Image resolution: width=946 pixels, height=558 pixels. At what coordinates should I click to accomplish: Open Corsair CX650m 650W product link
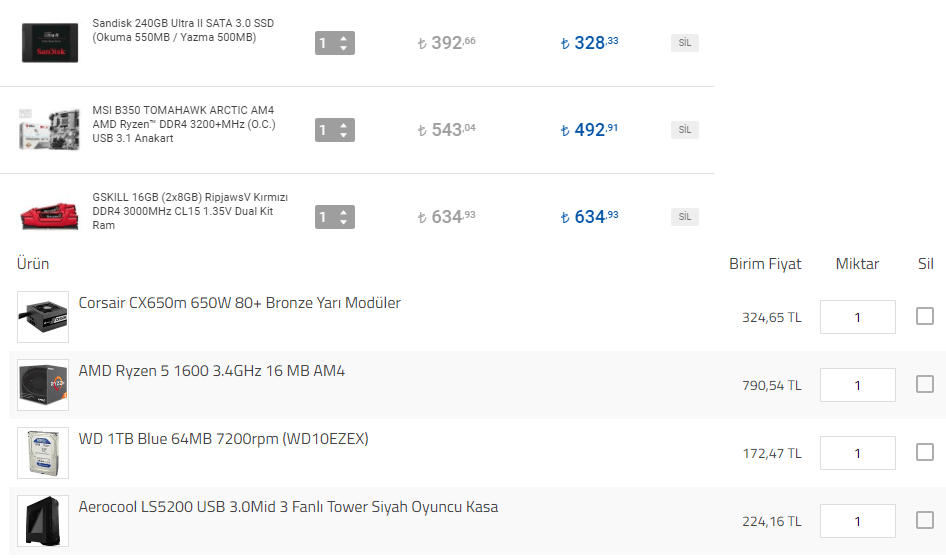[240, 303]
